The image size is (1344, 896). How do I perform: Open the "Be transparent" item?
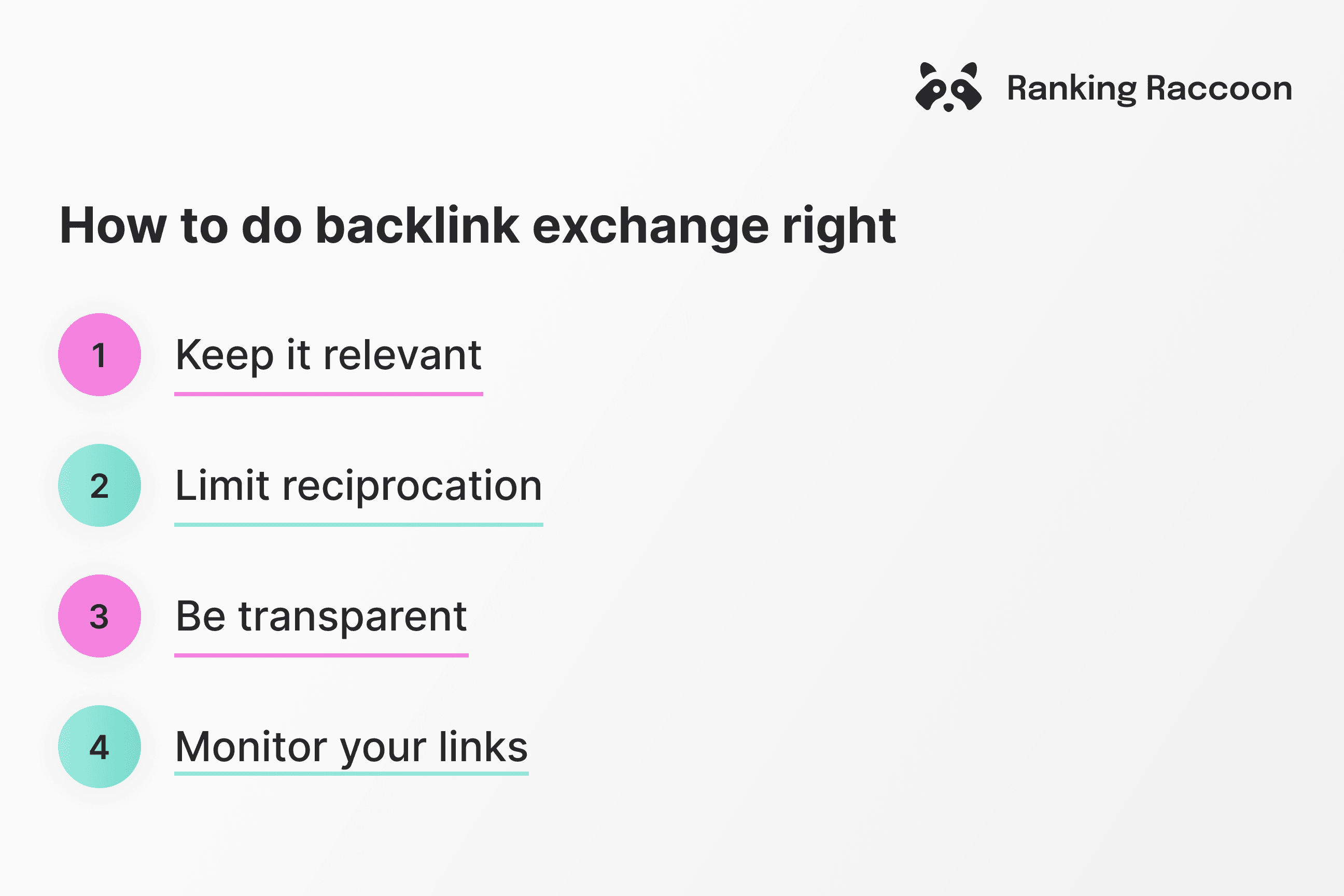tap(321, 617)
